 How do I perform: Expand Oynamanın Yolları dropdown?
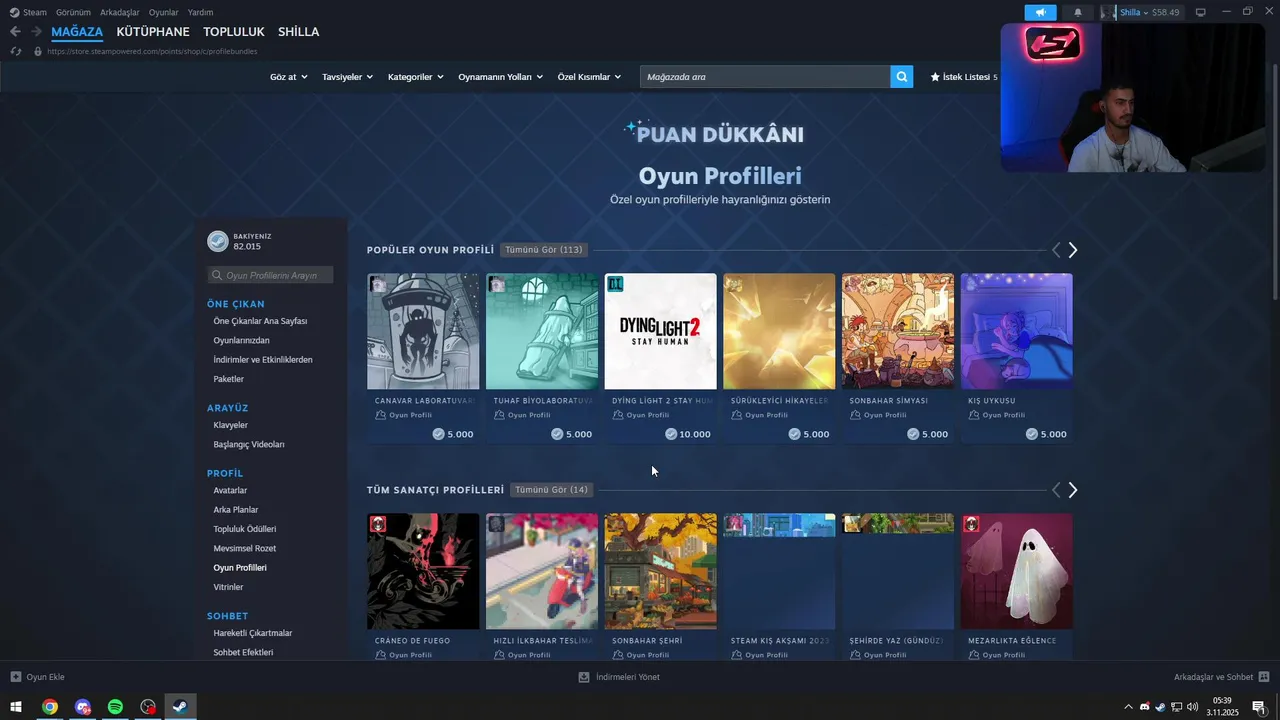pos(500,77)
